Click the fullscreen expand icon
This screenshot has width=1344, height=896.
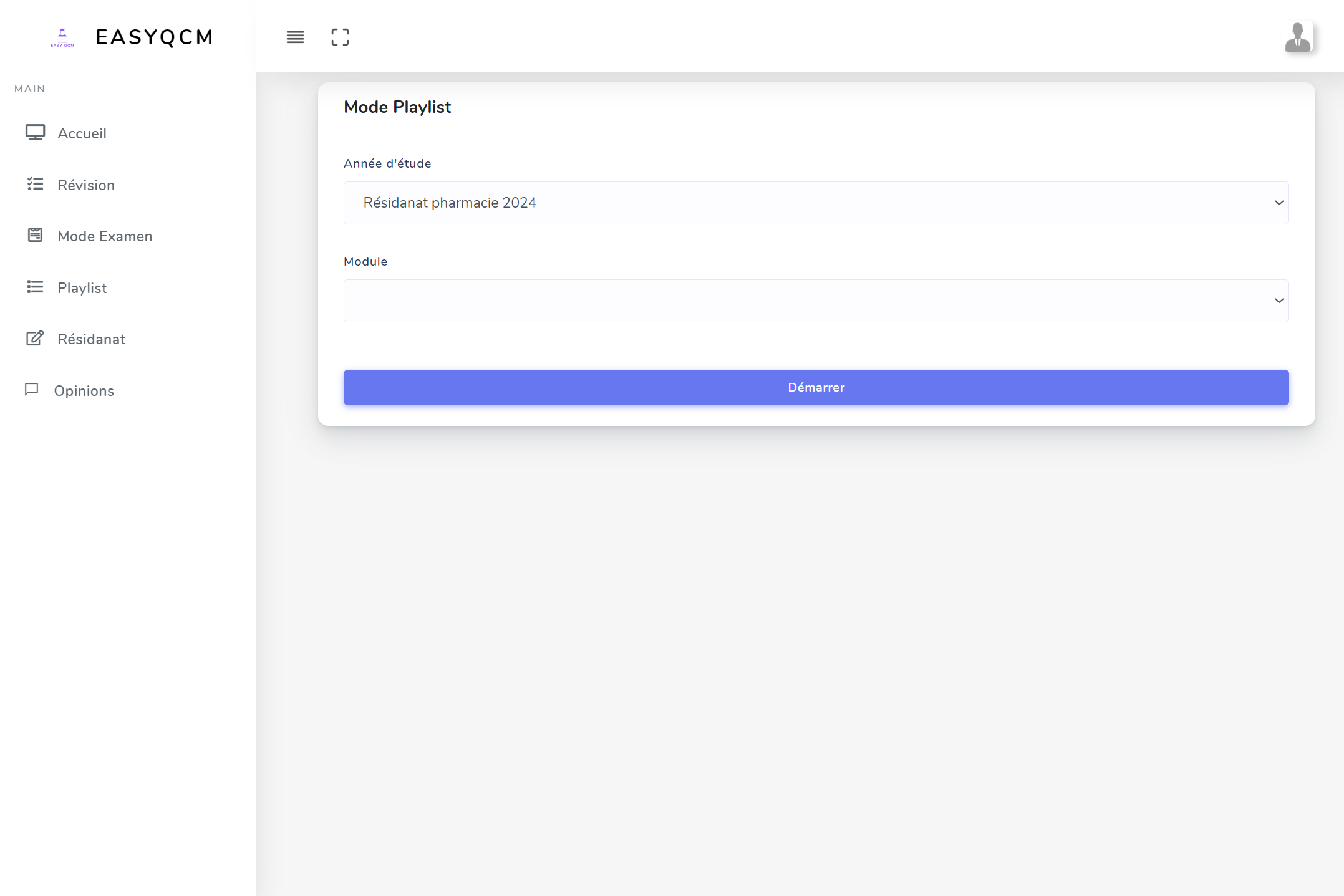340,37
